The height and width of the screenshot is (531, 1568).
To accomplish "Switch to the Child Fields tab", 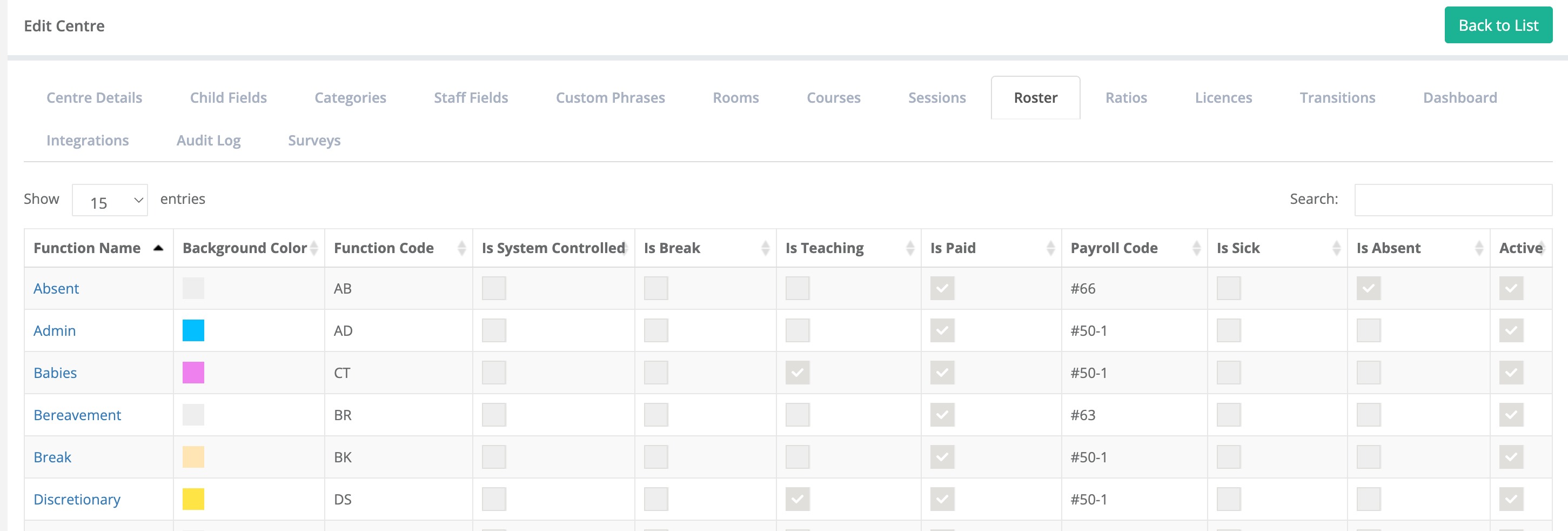I will point(228,97).
